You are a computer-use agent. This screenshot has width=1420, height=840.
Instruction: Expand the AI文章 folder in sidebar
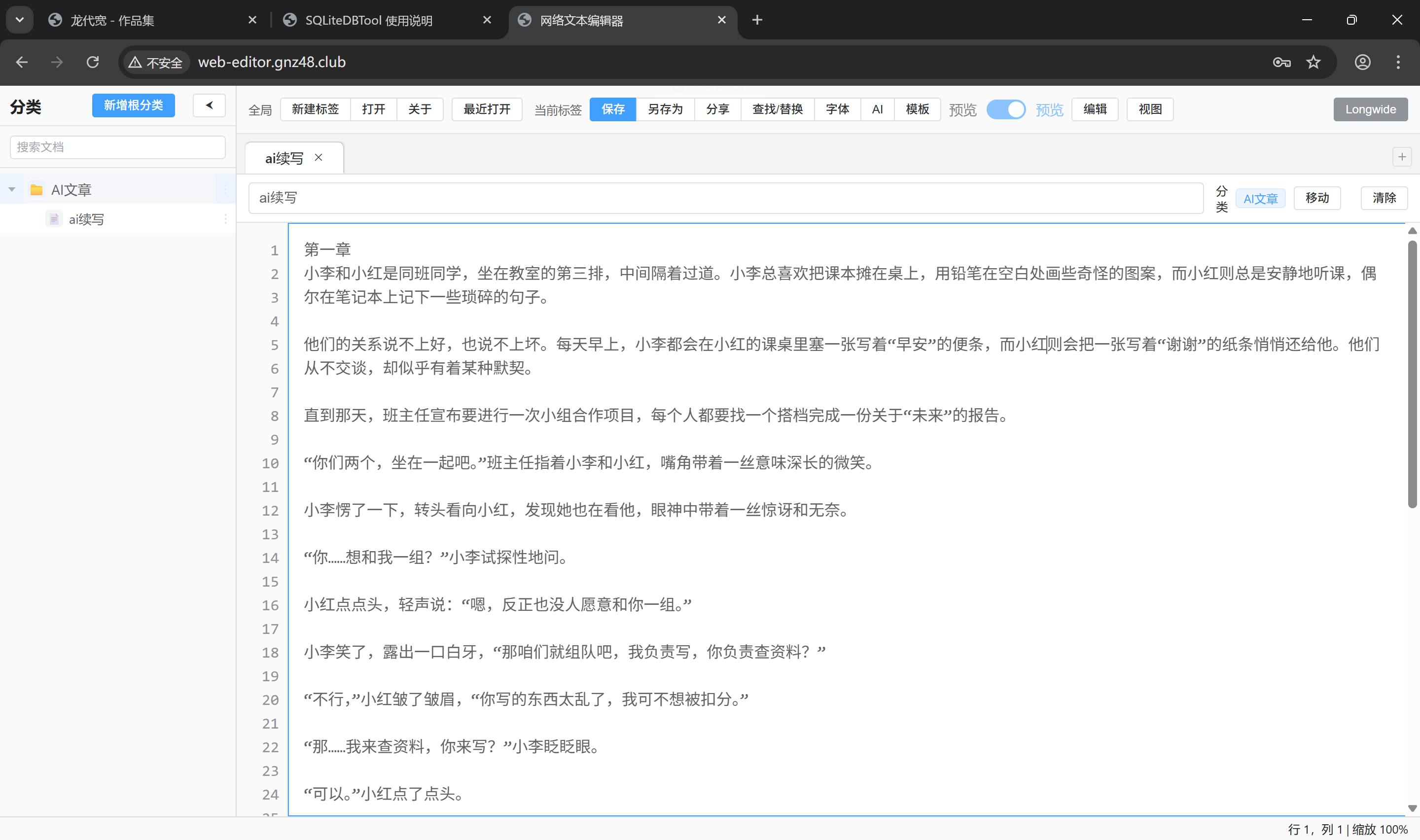tap(12, 189)
